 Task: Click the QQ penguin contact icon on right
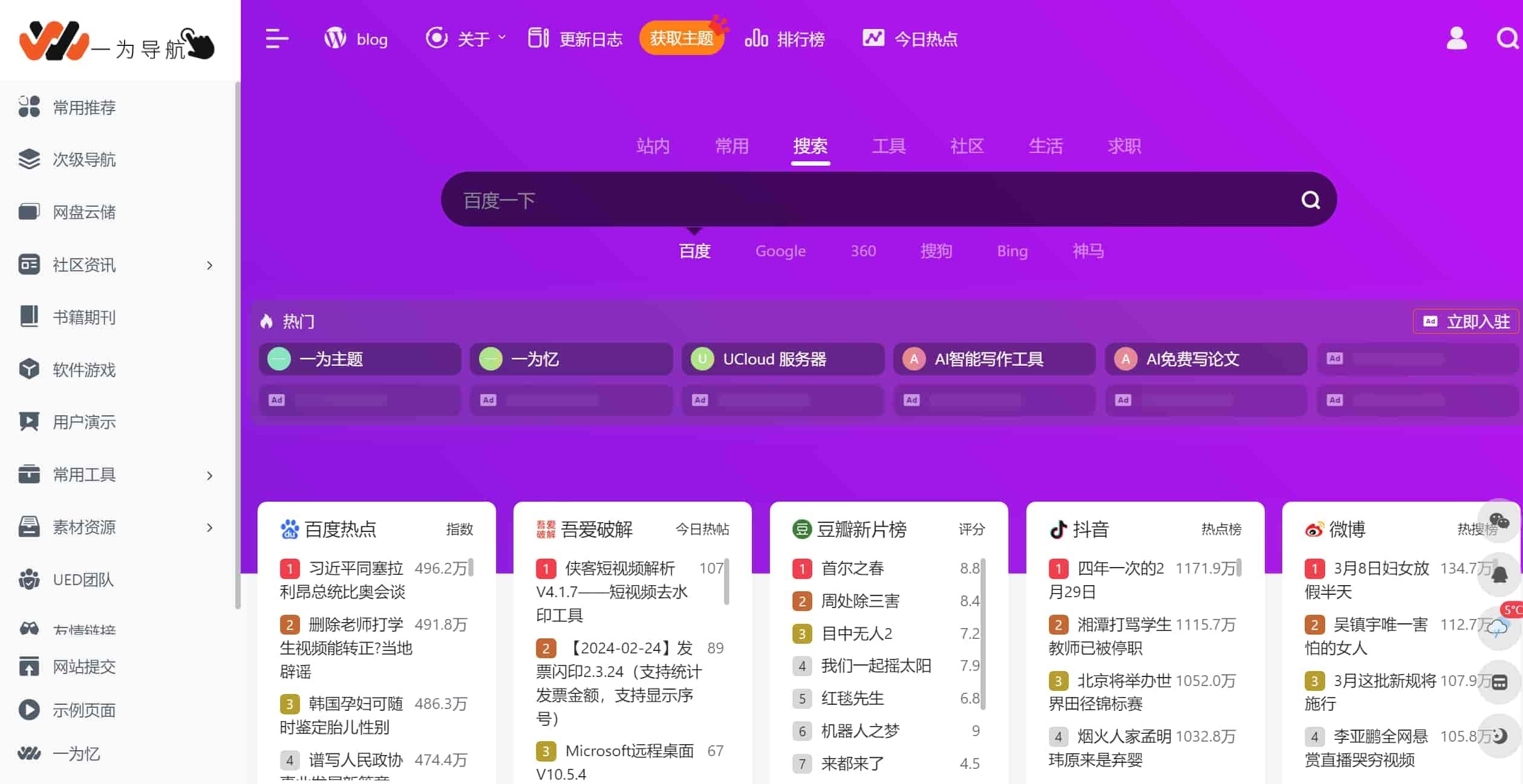tap(1499, 573)
